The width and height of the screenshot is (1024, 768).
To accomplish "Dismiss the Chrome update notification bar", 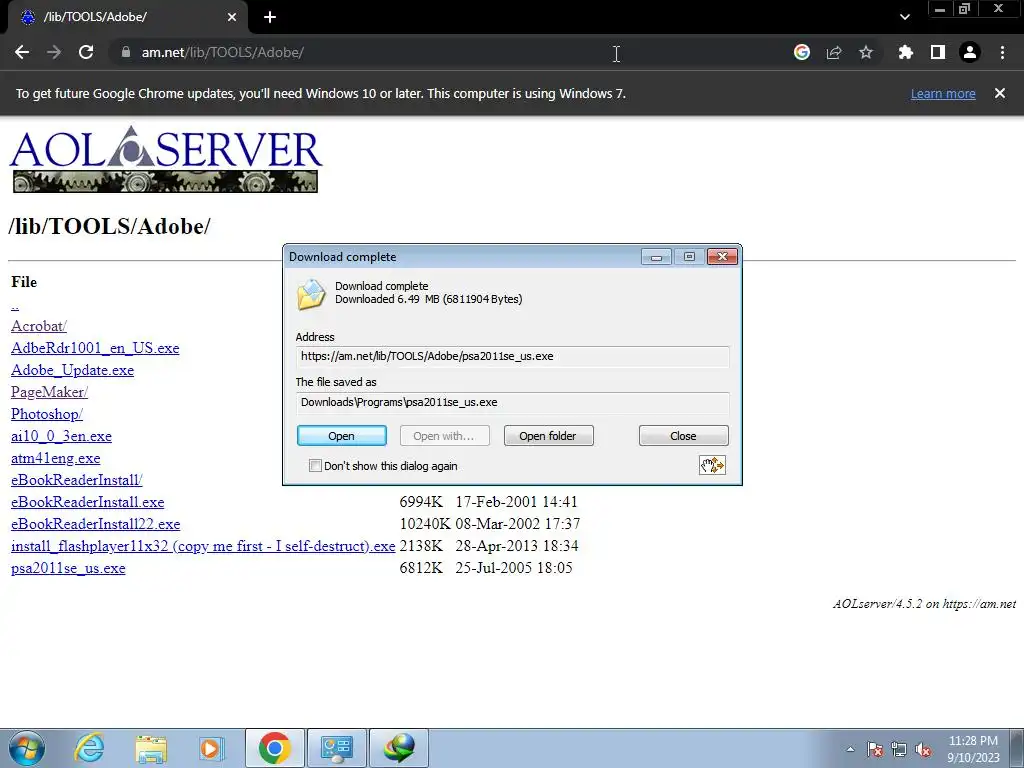I will click(x=1000, y=93).
